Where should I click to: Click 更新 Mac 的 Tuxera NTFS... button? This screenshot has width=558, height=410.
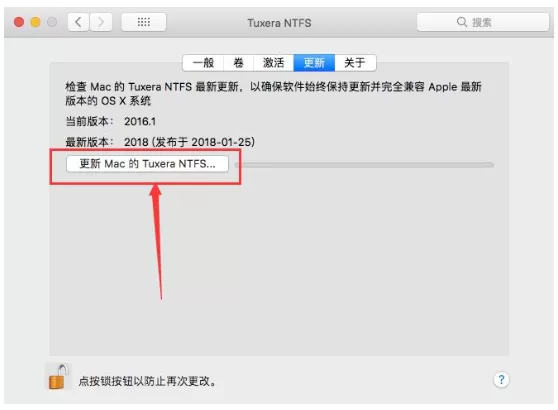[147, 164]
